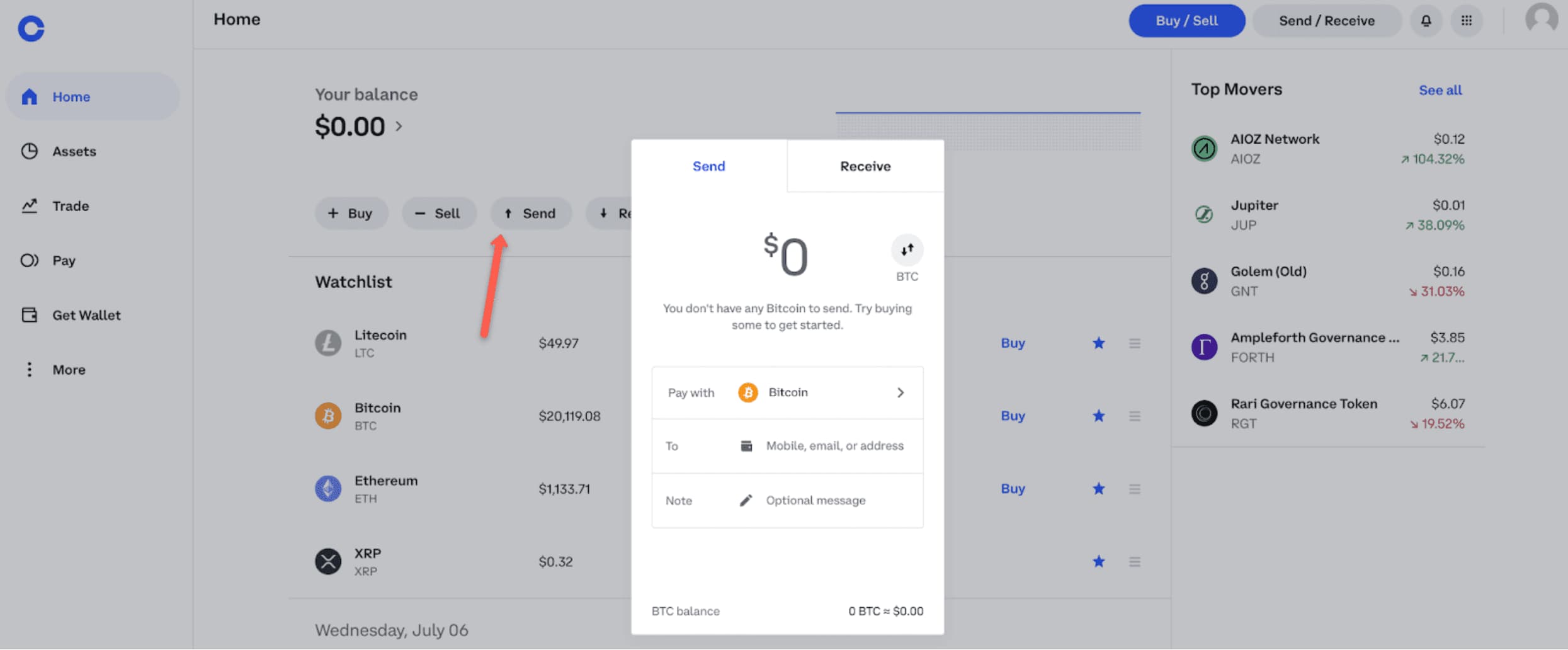Open Get Wallet in sidebar
Screen dimensions: 1568x650
tap(93, 315)
